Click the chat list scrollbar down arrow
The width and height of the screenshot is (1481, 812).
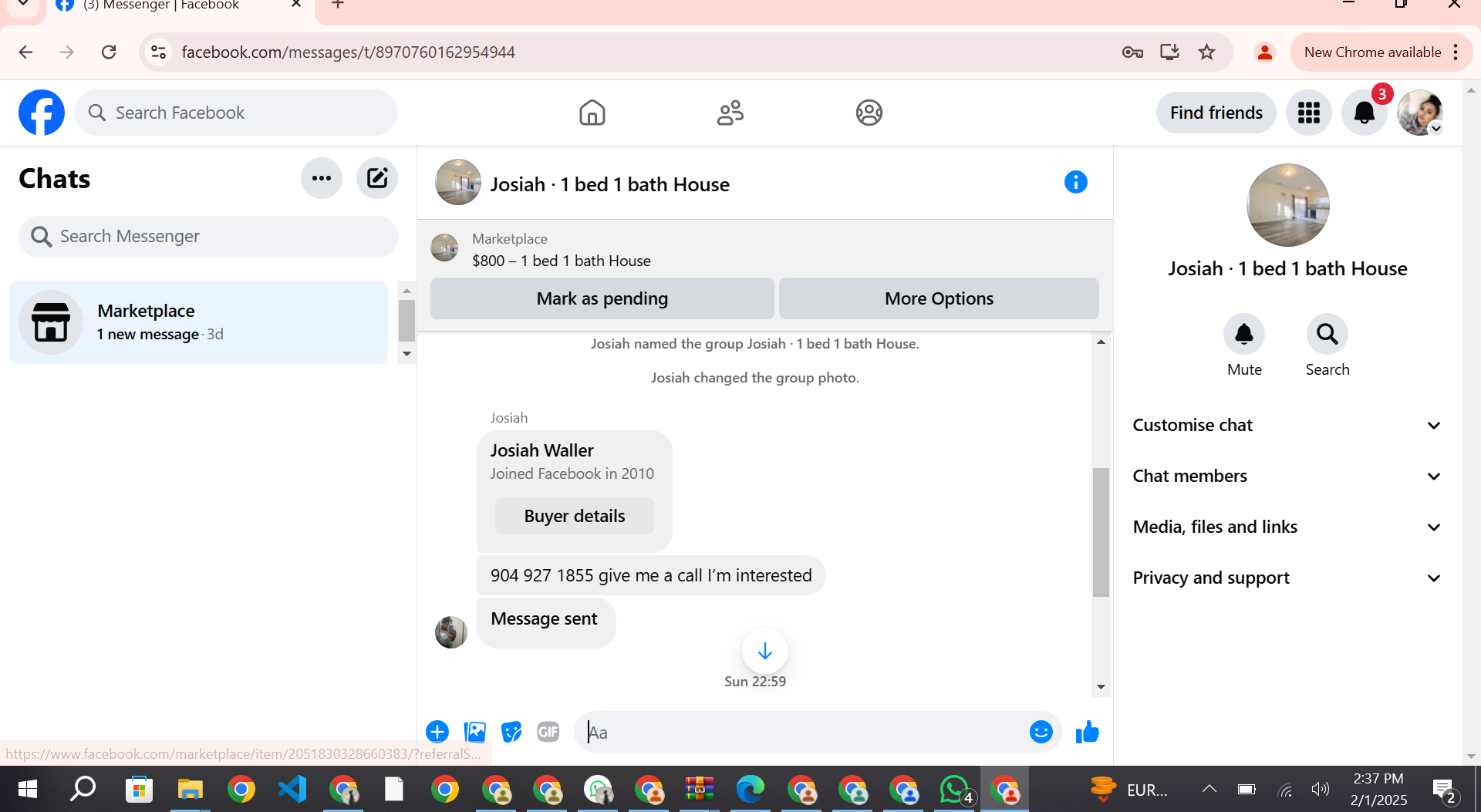(407, 354)
